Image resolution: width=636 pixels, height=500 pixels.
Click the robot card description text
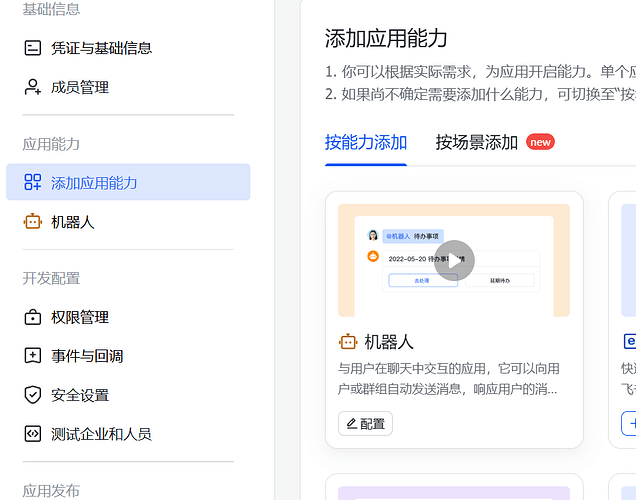tap(448, 379)
